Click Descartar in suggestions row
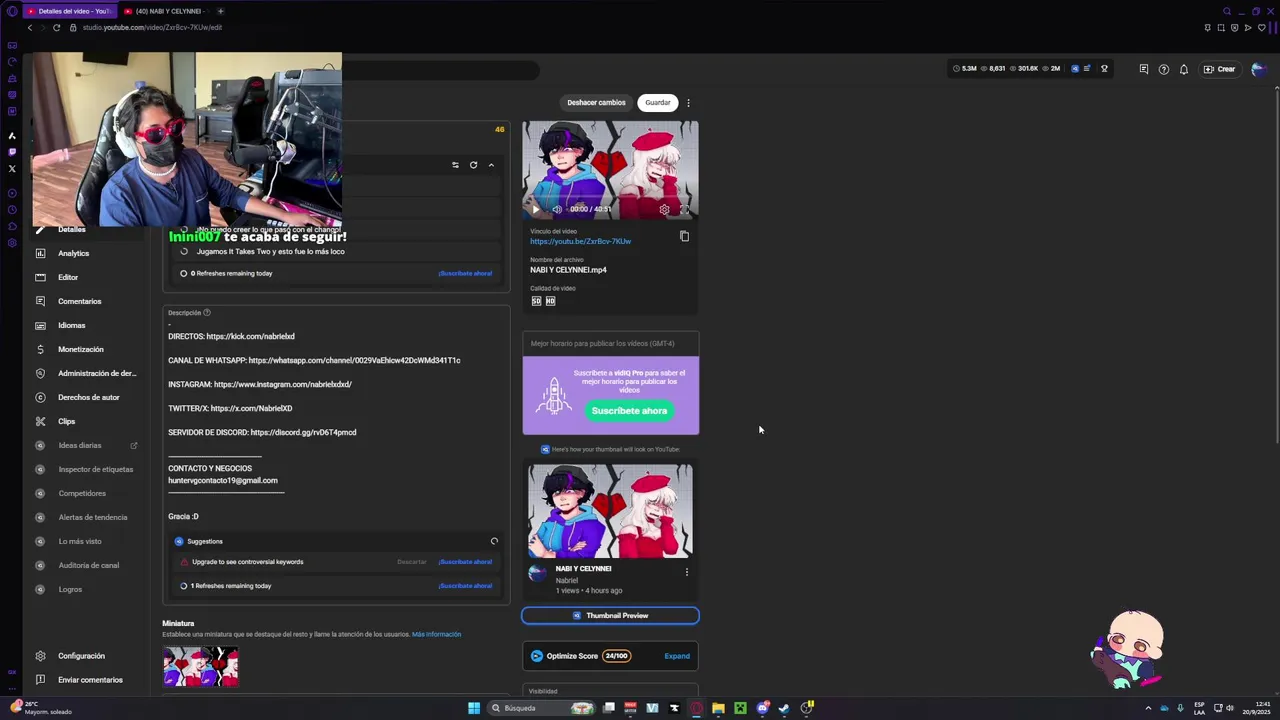 click(412, 562)
